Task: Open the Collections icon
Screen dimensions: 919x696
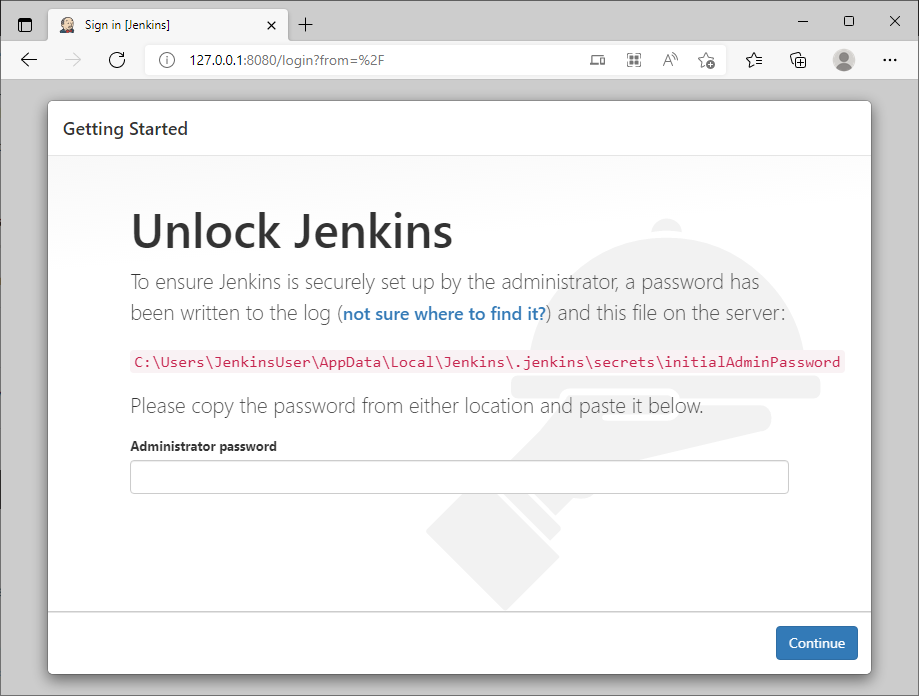Action: [798, 60]
